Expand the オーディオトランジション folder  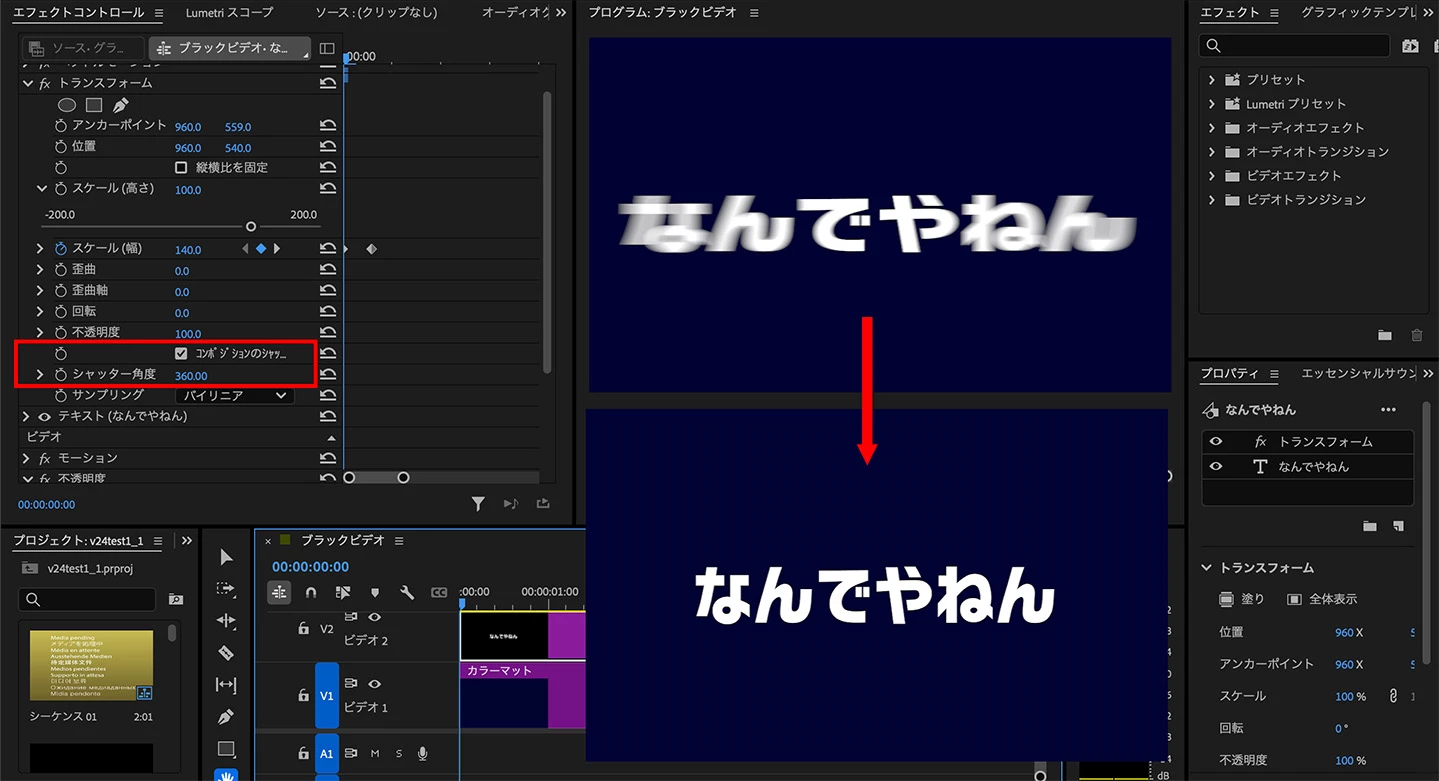[1212, 151]
